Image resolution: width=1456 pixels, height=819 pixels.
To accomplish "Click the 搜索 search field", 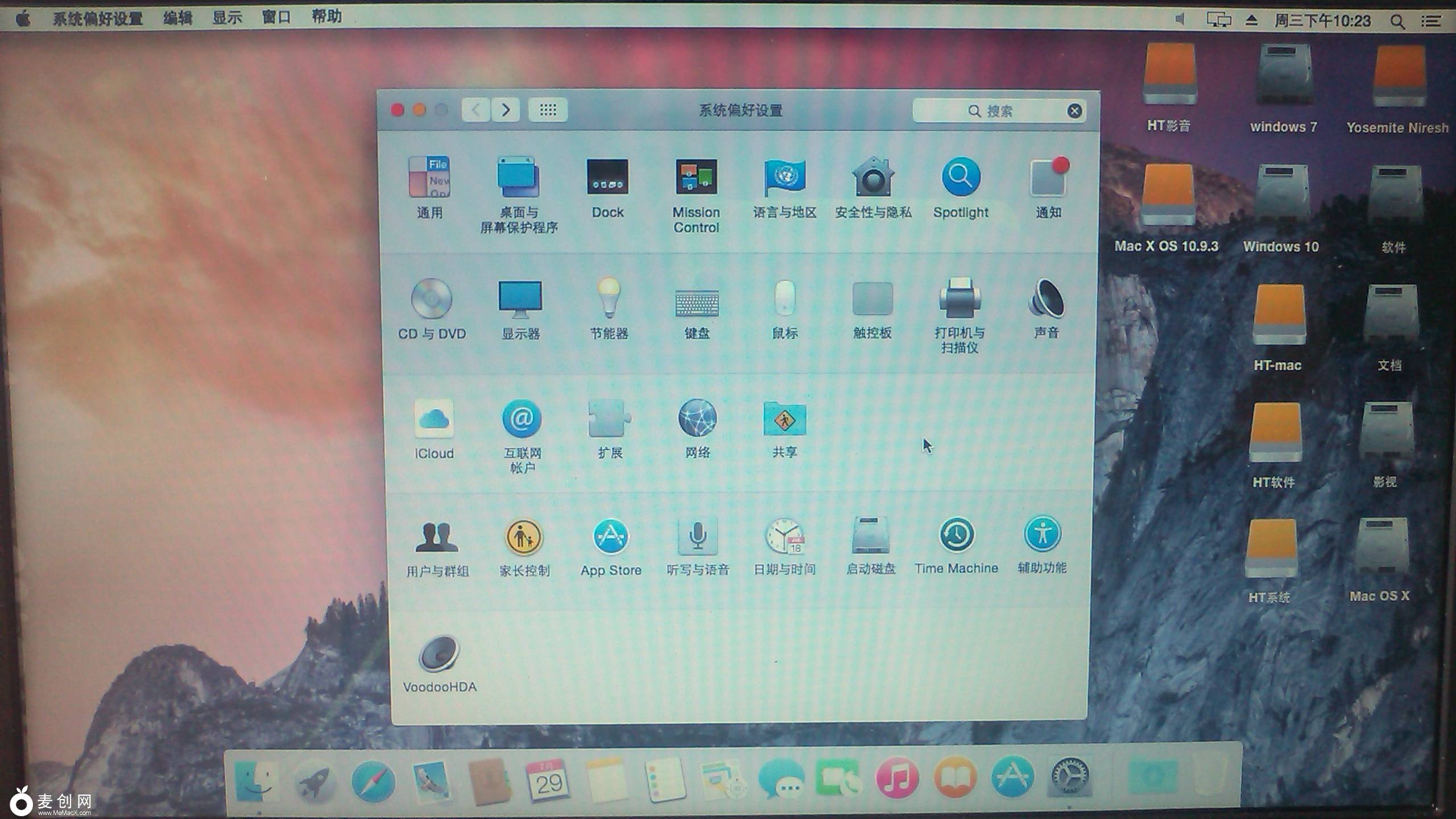I will pos(990,111).
